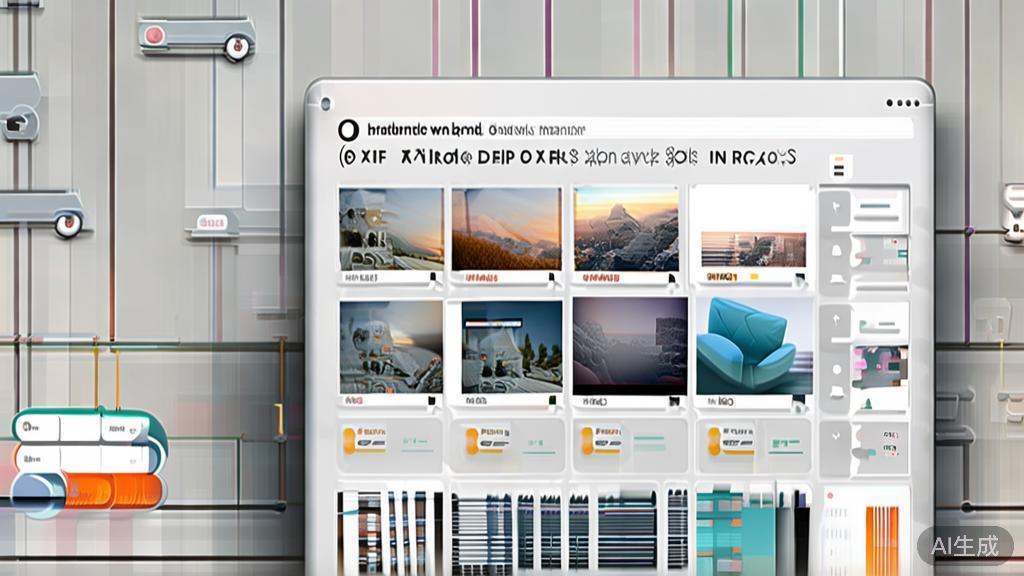
Task: Open the highway sunset thumbnail
Action: (x=391, y=229)
